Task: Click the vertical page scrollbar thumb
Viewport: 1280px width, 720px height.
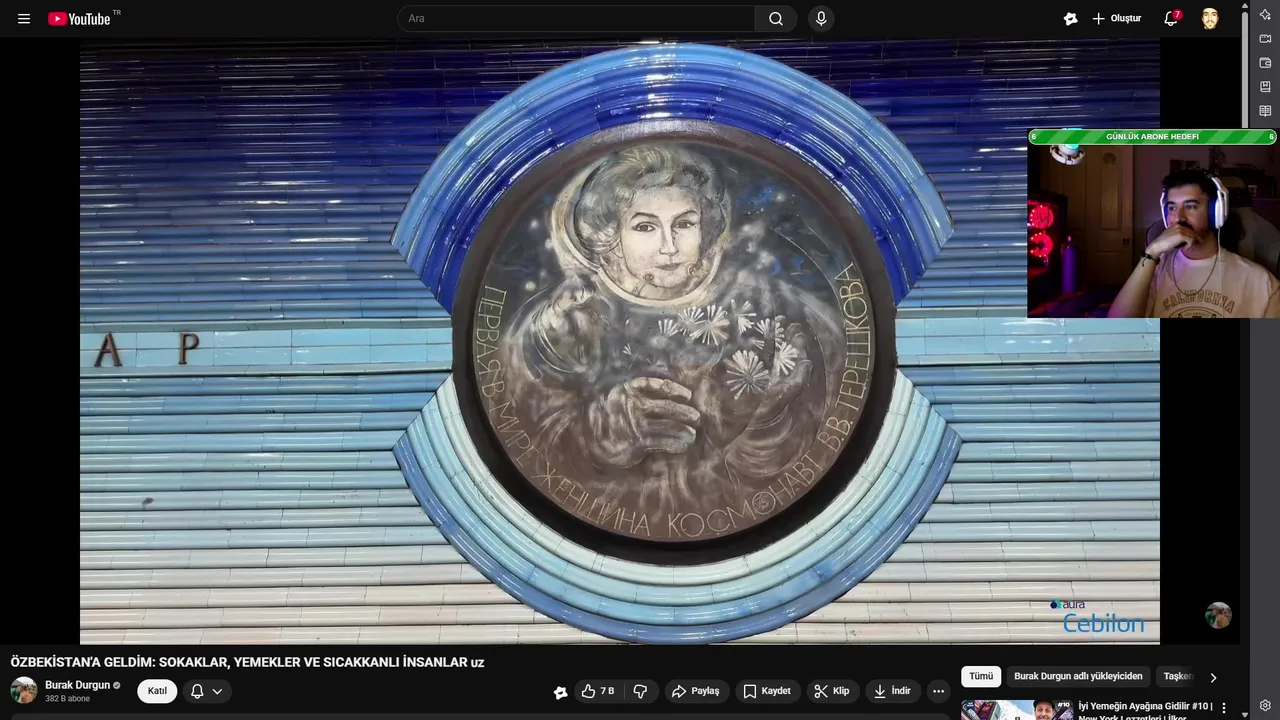Action: [1245, 70]
